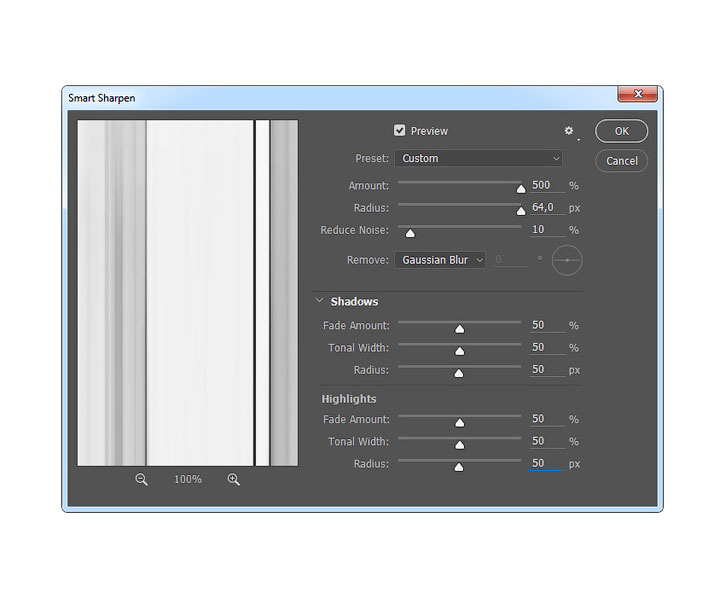Click the Cancel button

pyautogui.click(x=621, y=161)
